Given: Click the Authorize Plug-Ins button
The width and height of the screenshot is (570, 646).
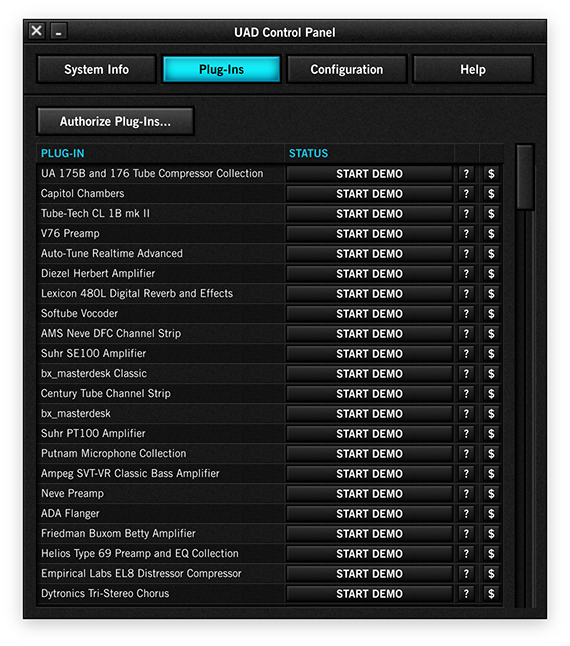Looking at the screenshot, I should [115, 121].
